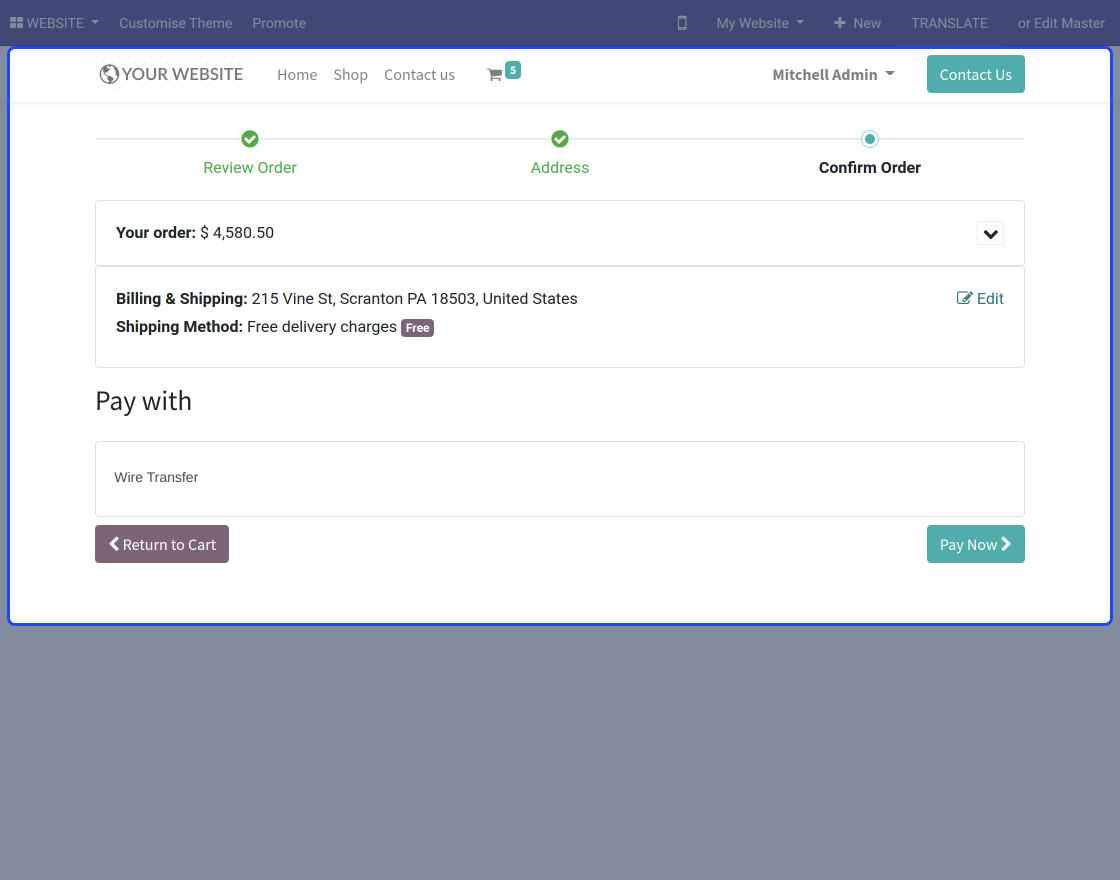The image size is (1120, 880).
Task: Click the TRANSLATE button
Action: tap(949, 23)
